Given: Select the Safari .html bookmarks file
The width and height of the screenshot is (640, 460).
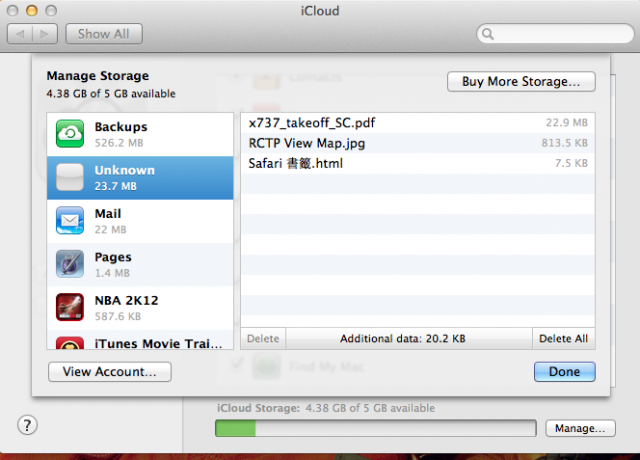Looking at the screenshot, I should (418, 163).
